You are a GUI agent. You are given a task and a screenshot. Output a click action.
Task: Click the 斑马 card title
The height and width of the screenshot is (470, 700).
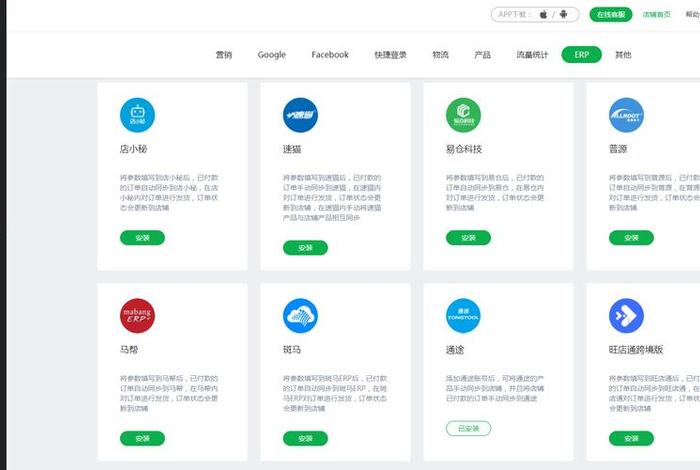292,349
